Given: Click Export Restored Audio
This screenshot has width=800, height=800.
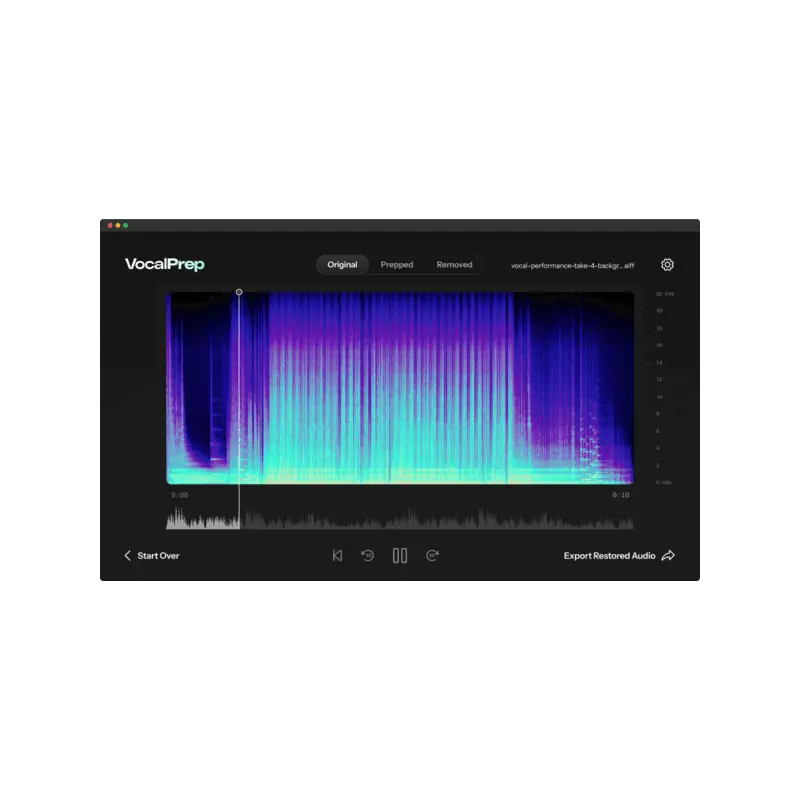Looking at the screenshot, I should click(x=619, y=556).
